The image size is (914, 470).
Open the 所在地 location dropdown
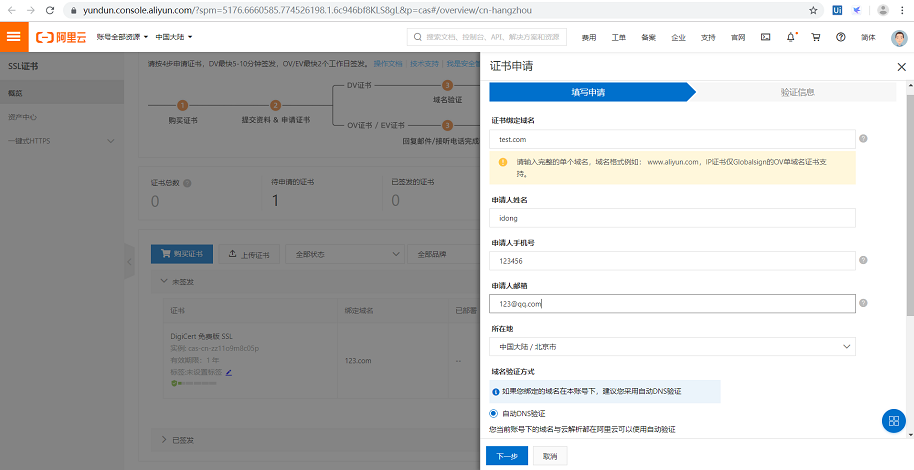click(x=673, y=346)
